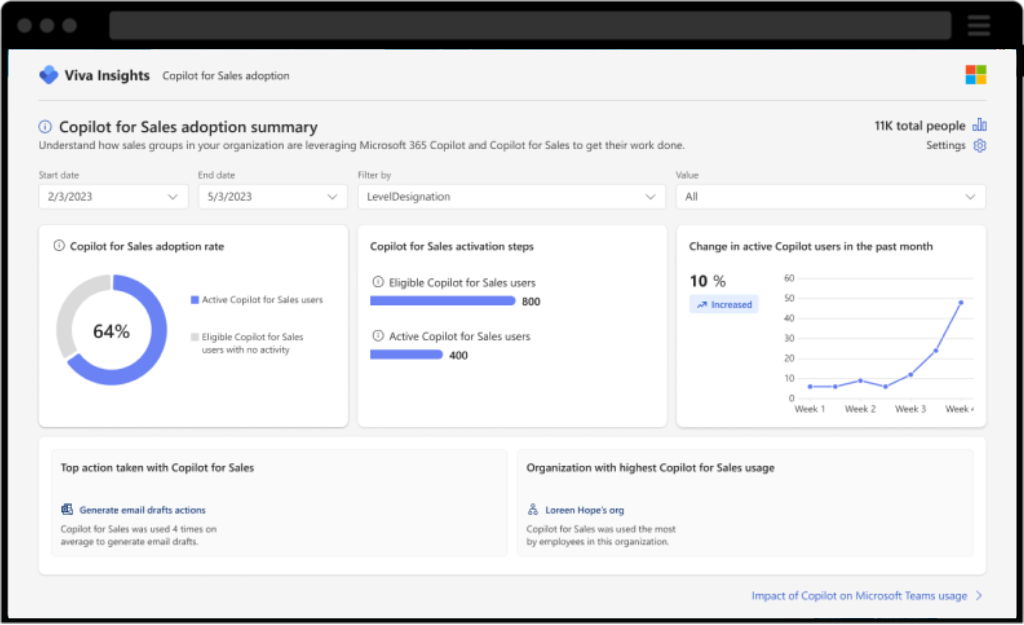Expand the Filter by LevelDesignation dropdown

[511, 197]
